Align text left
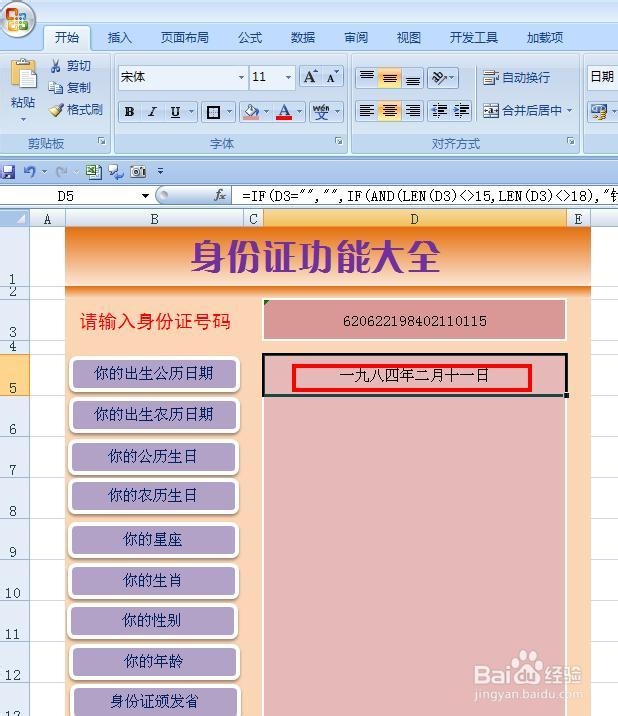Viewport: 618px width, 716px height. point(367,111)
